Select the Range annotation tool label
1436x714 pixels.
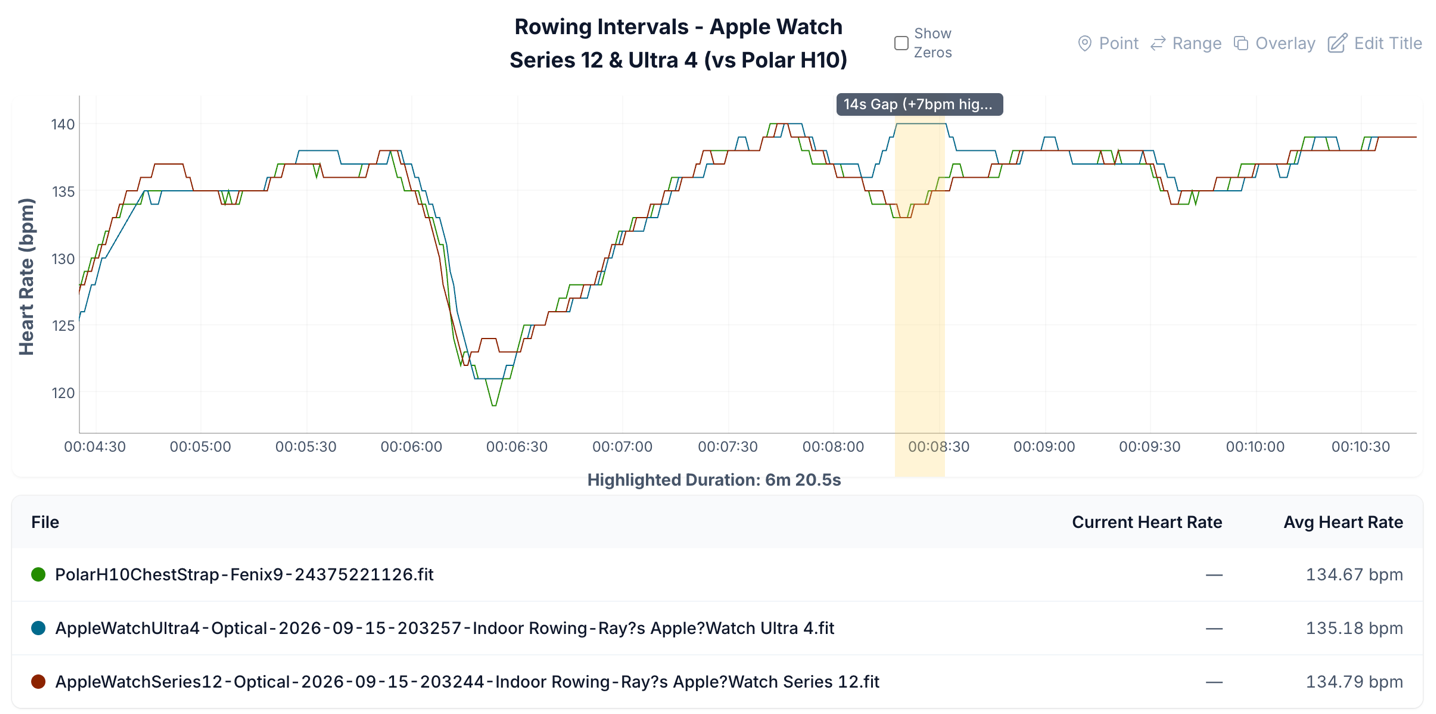point(1197,43)
